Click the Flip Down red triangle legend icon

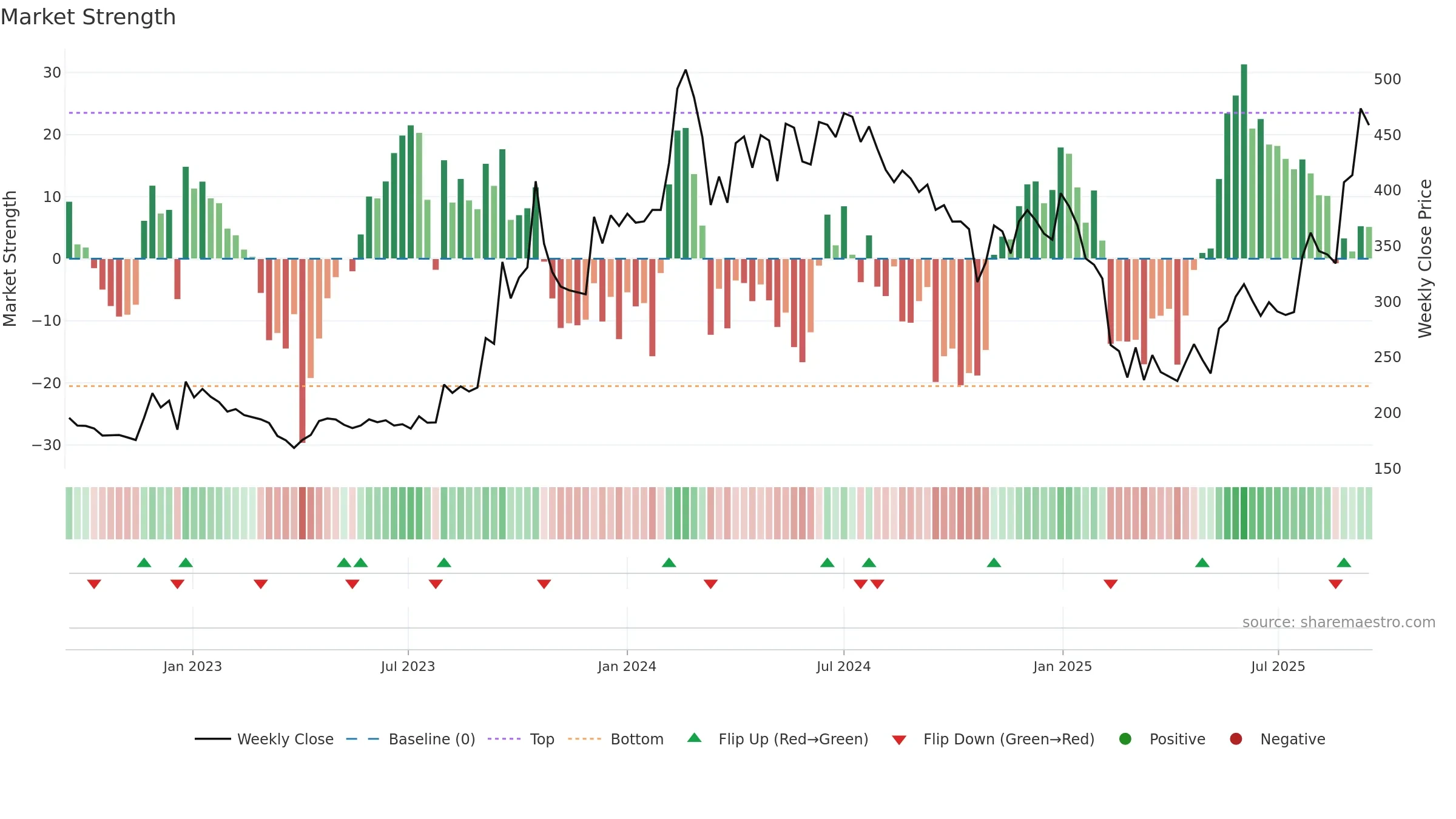point(899,740)
